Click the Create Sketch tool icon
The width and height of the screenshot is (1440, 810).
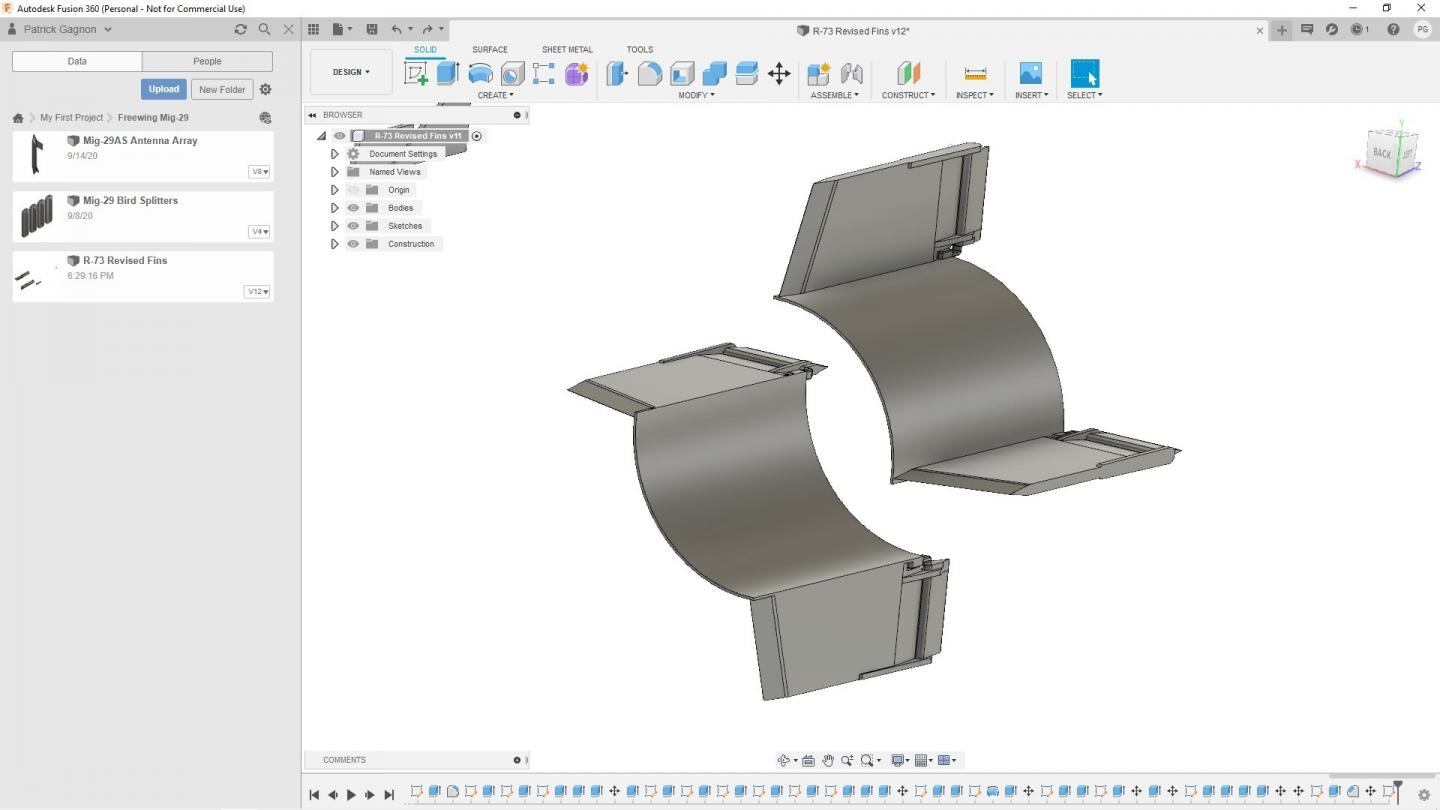pyautogui.click(x=416, y=73)
